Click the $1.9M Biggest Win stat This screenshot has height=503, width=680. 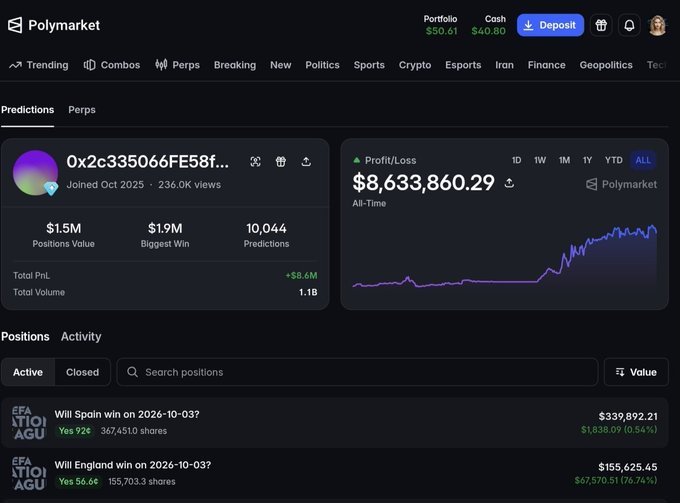pyautogui.click(x=165, y=235)
